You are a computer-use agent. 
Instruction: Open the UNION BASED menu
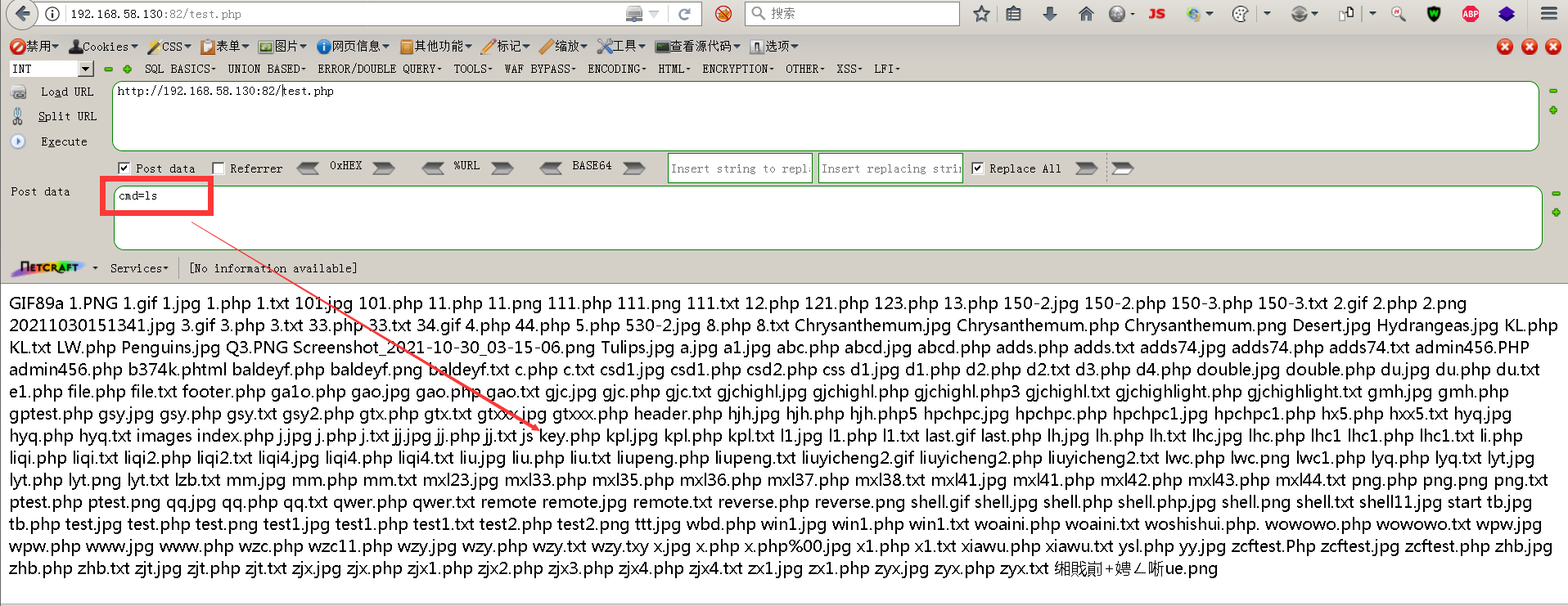click(x=266, y=69)
